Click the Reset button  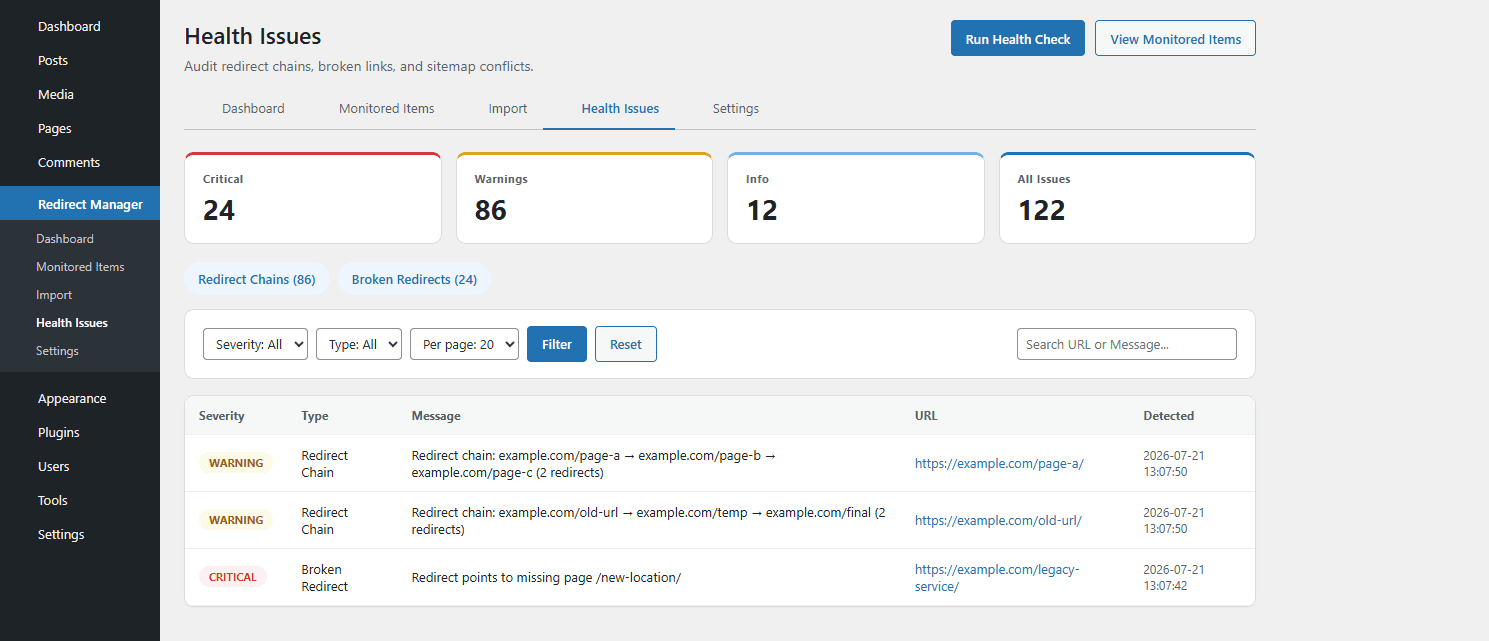tap(626, 344)
